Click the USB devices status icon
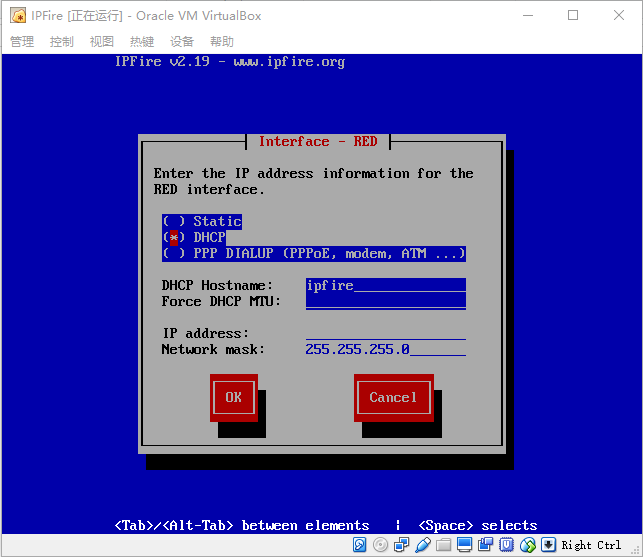This screenshot has height=557, width=643. coord(423,545)
